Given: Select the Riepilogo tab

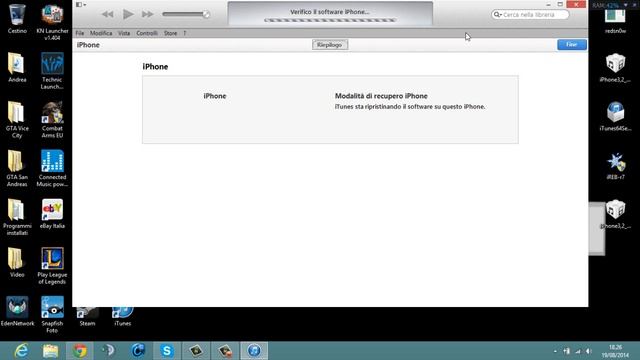Looking at the screenshot, I should (330, 45).
